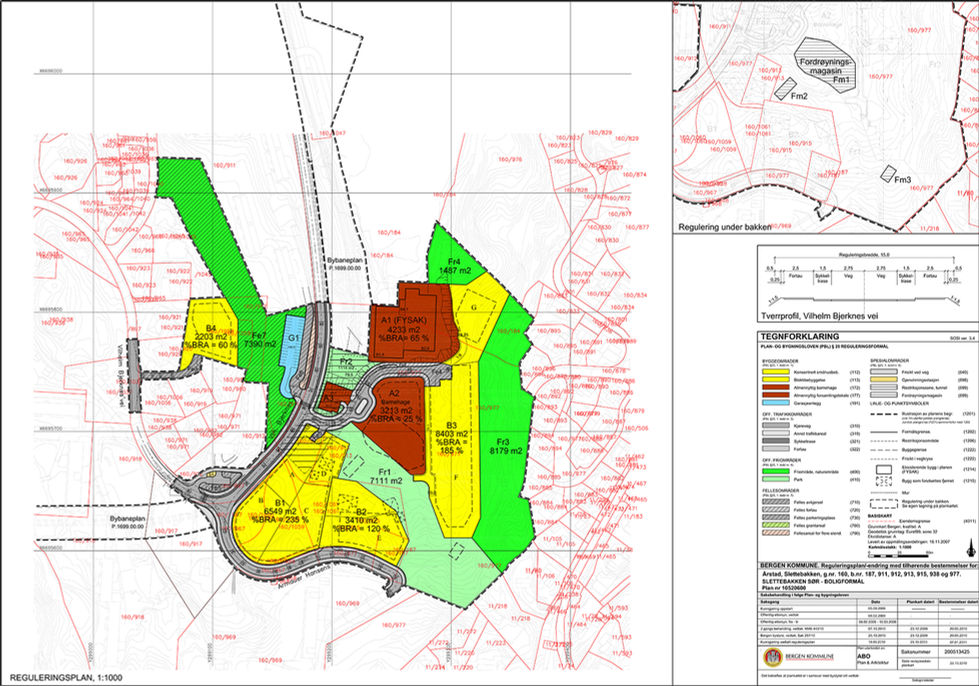Click the "REGULERINGSPLAN, 1:1000" map title
Screen dimensions: 979x686
(66, 677)
